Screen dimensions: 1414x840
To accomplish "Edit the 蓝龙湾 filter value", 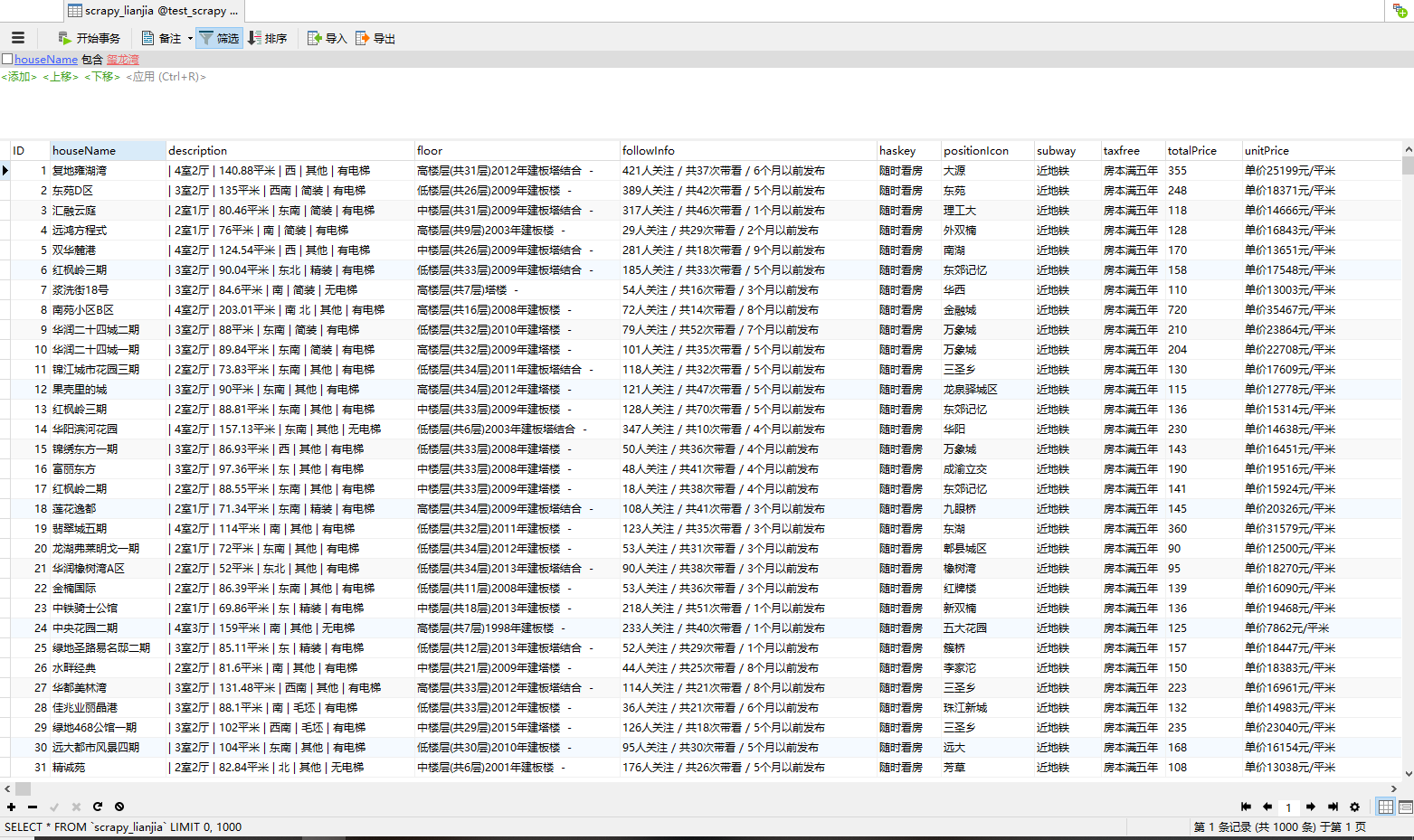I will click(x=123, y=60).
